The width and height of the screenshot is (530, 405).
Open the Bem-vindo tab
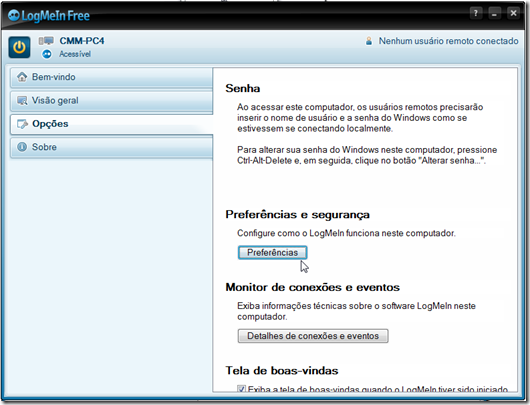112,77
